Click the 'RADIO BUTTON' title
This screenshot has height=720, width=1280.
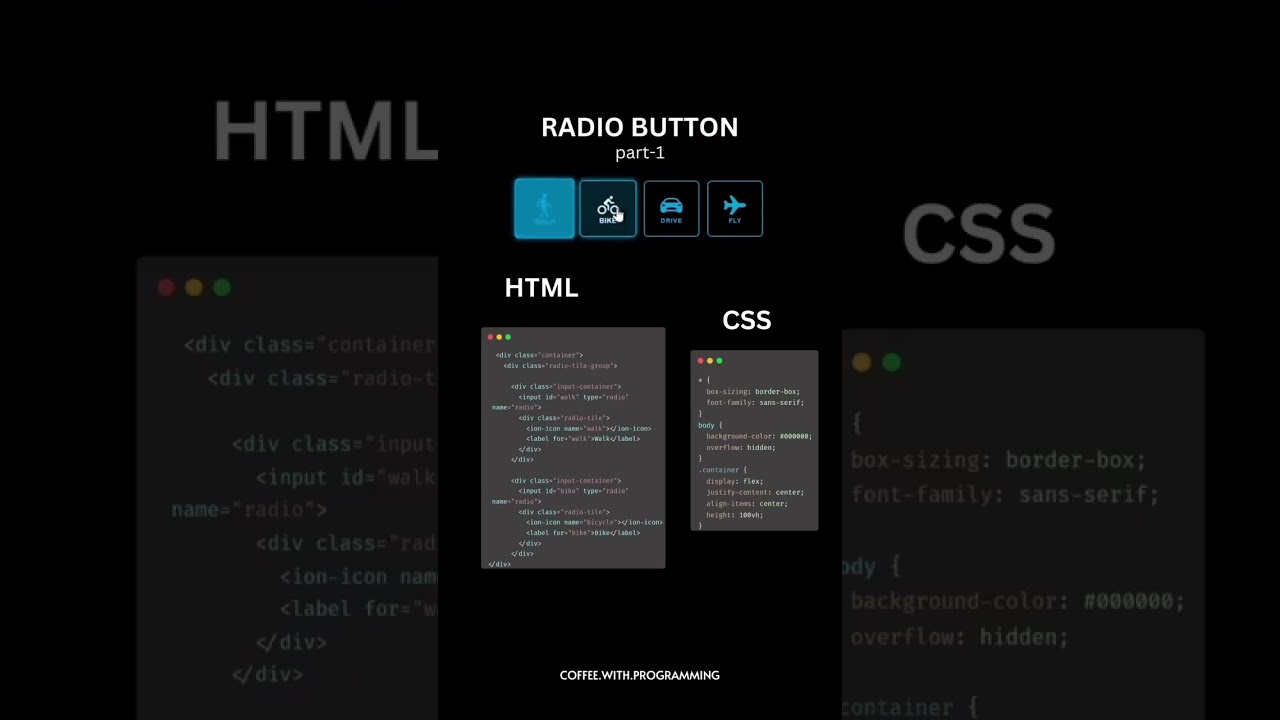click(x=640, y=127)
